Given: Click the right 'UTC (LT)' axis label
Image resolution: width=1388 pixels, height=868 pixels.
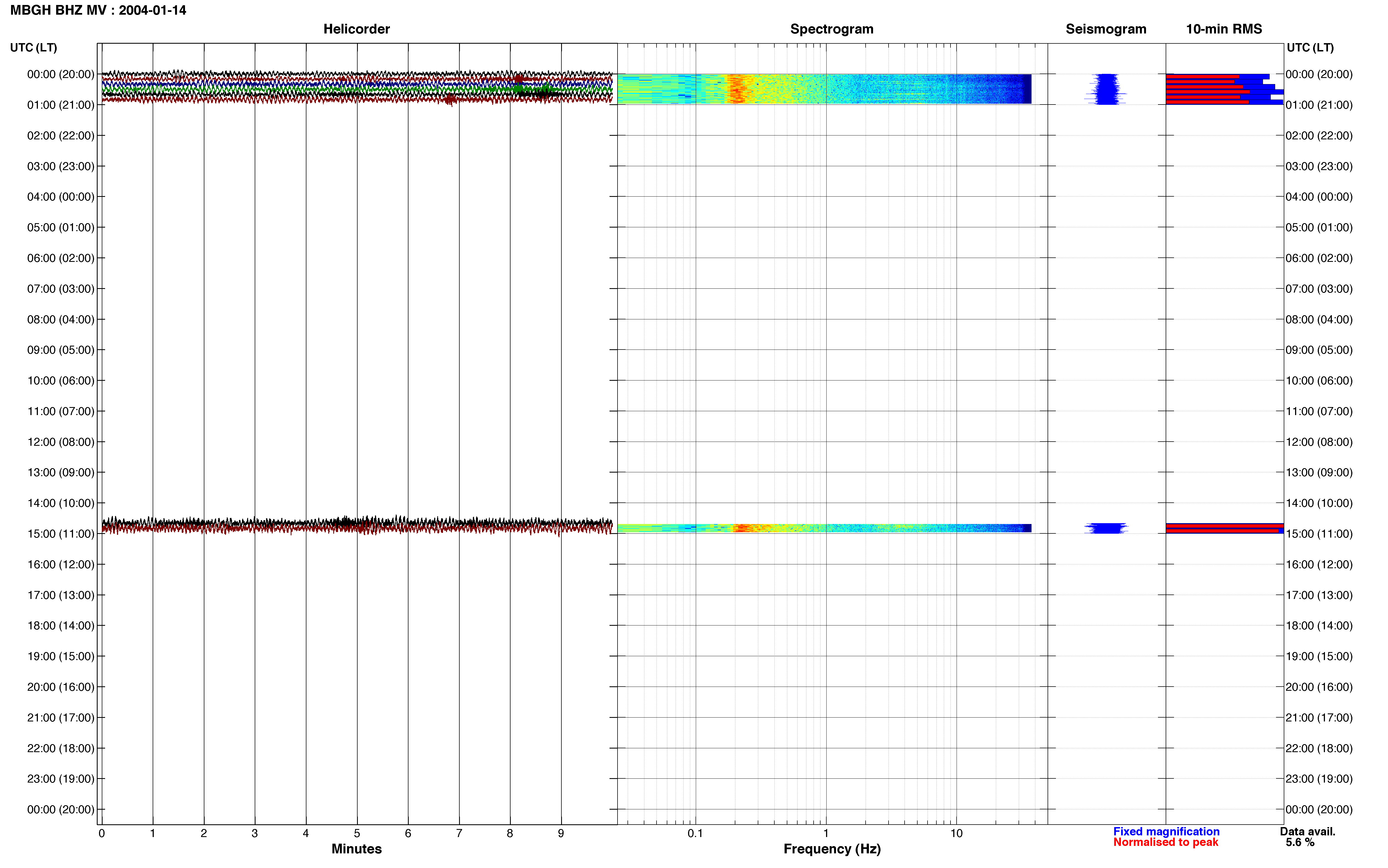Looking at the screenshot, I should (1310, 48).
